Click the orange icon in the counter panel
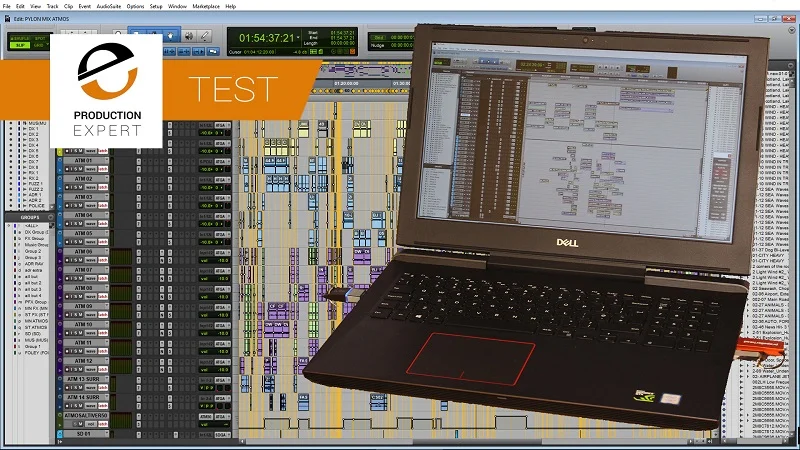This screenshot has height=450, width=800. (352, 52)
